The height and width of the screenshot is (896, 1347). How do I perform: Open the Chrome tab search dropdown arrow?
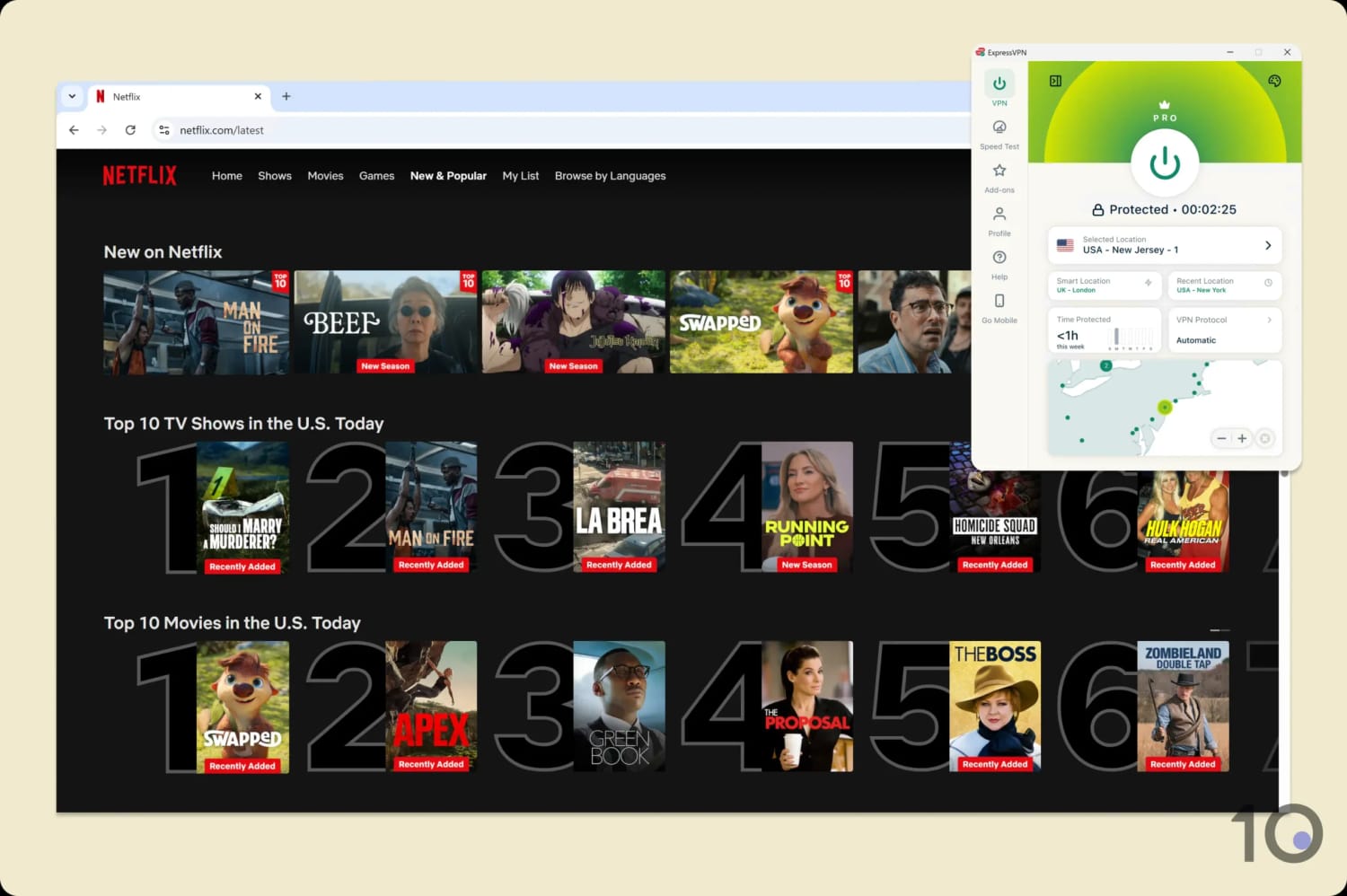coord(72,96)
